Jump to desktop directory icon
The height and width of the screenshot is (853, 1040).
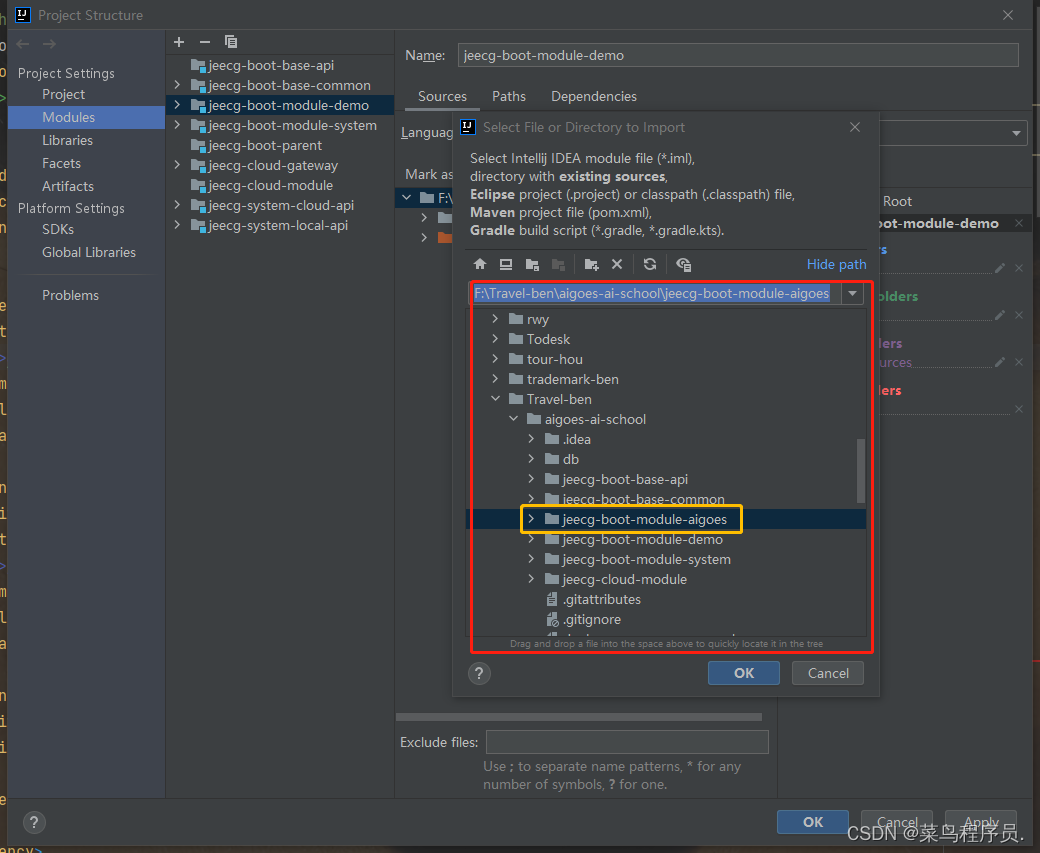point(505,264)
